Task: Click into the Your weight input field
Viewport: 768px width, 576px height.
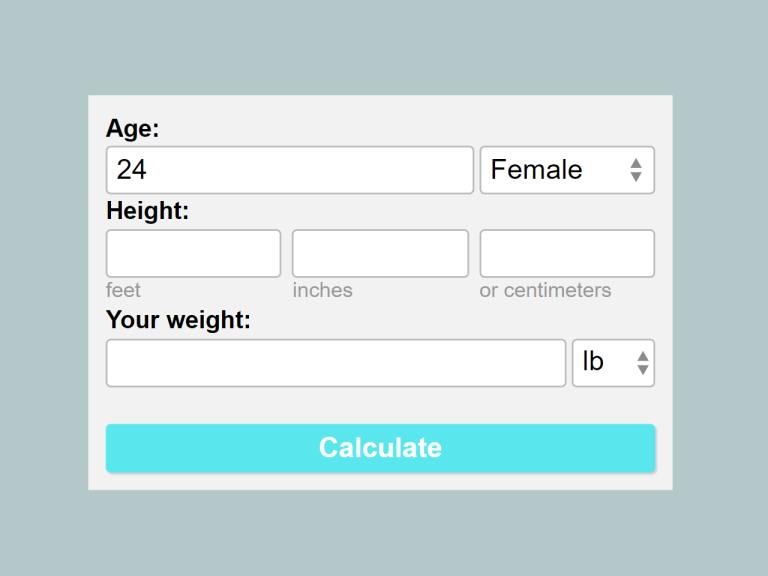Action: click(x=336, y=363)
